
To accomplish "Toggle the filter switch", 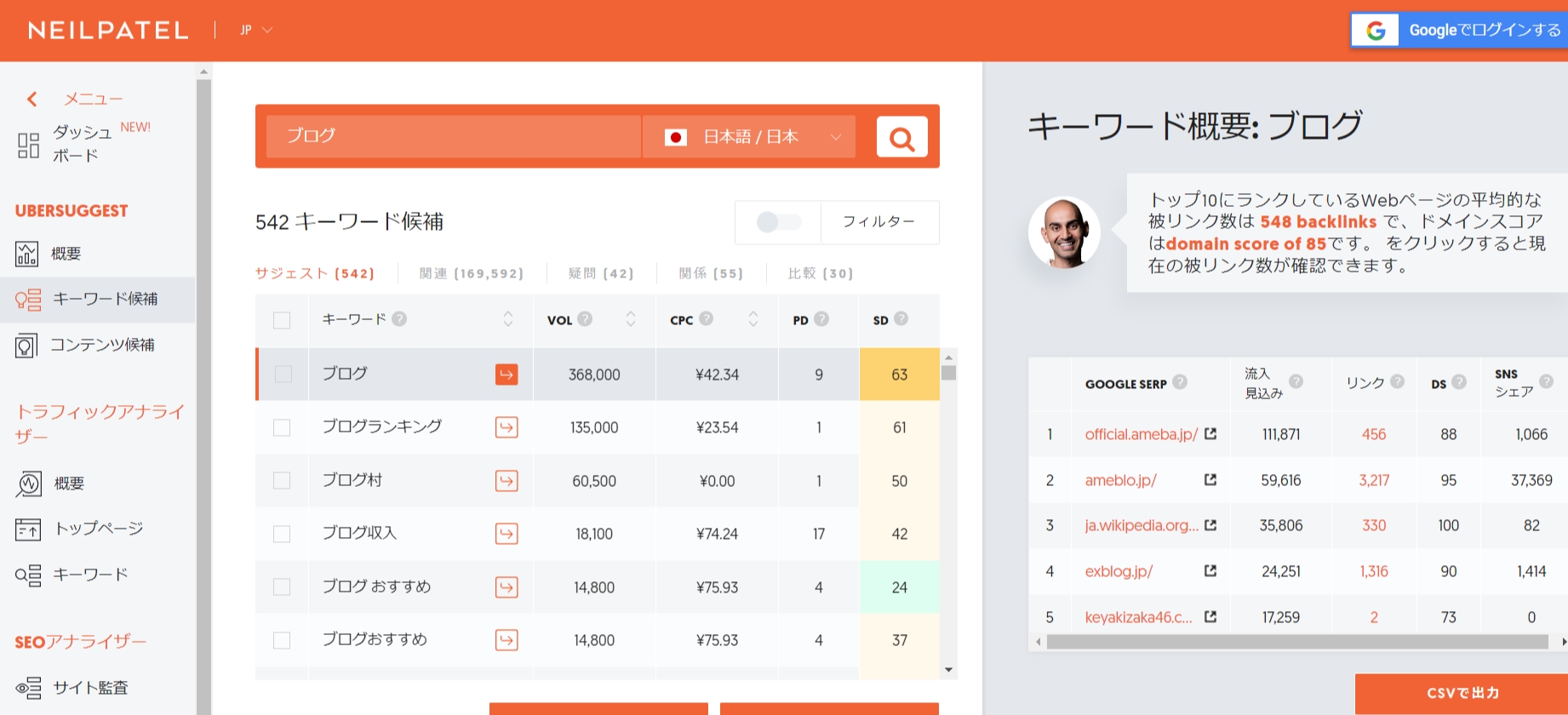I will (778, 222).
